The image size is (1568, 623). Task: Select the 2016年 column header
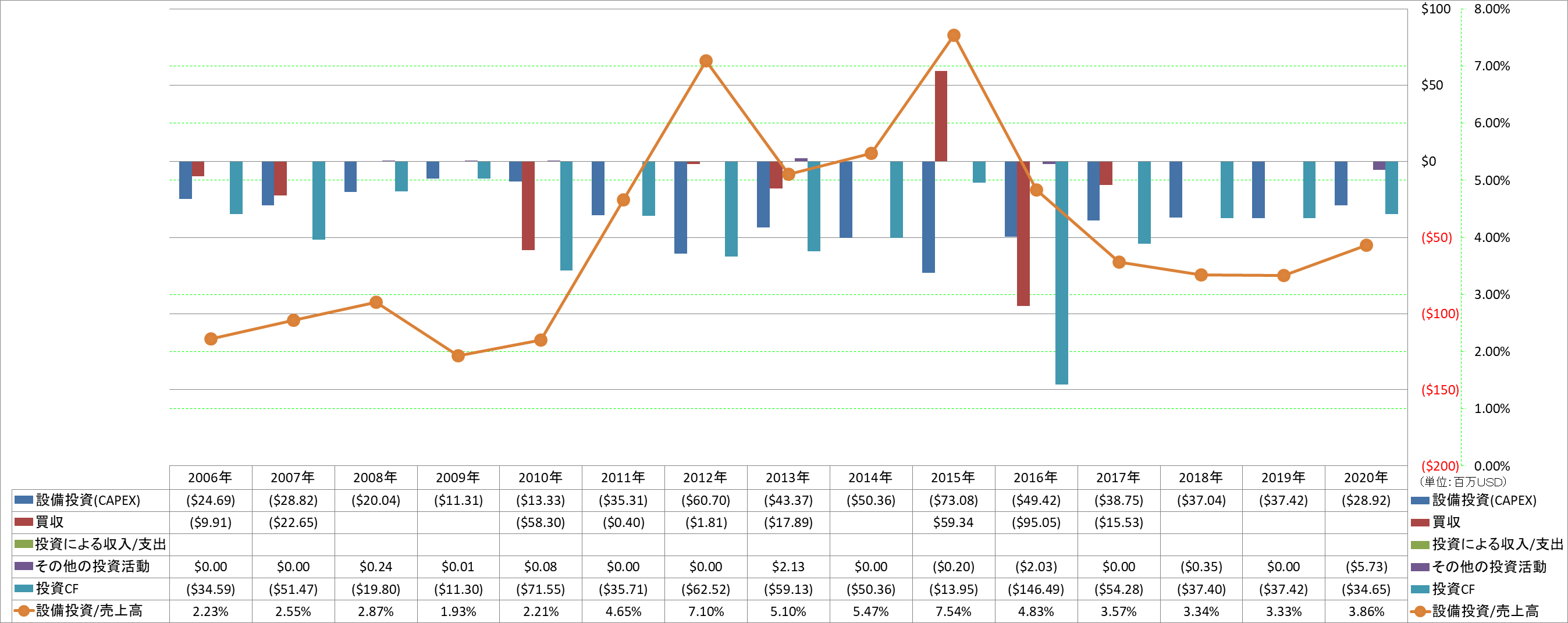point(1036,478)
